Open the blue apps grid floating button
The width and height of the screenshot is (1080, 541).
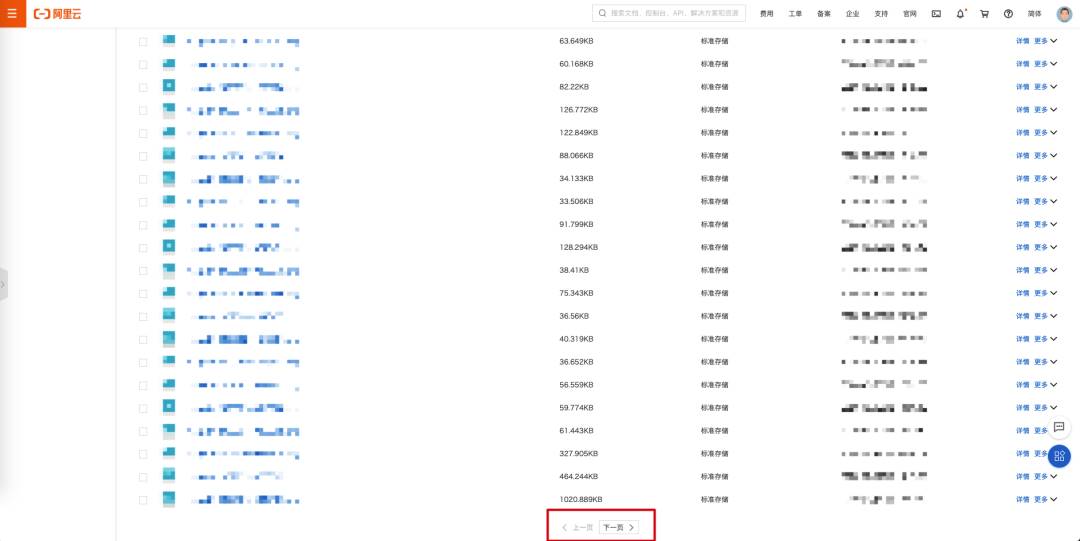tap(1059, 456)
